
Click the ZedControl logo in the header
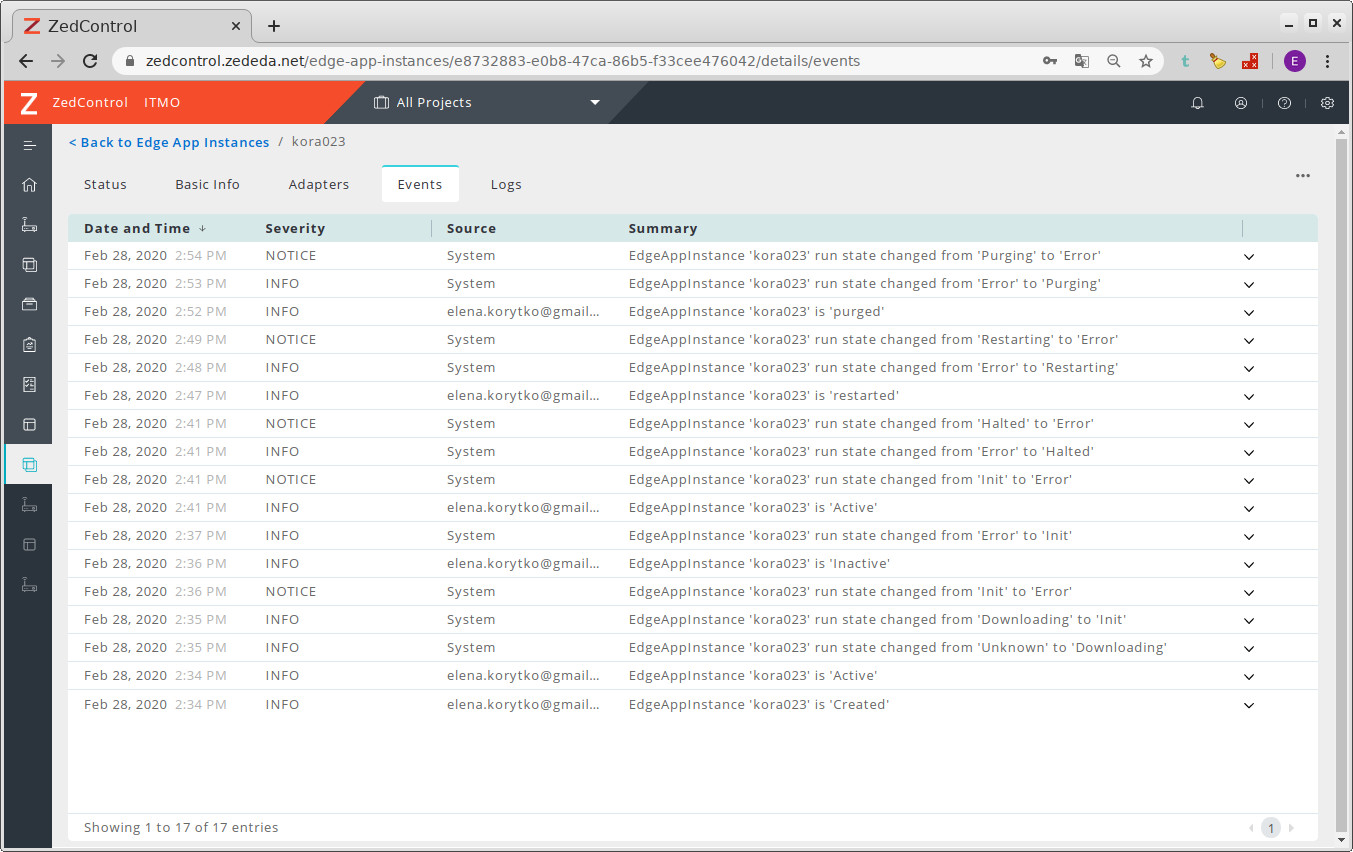coord(29,103)
